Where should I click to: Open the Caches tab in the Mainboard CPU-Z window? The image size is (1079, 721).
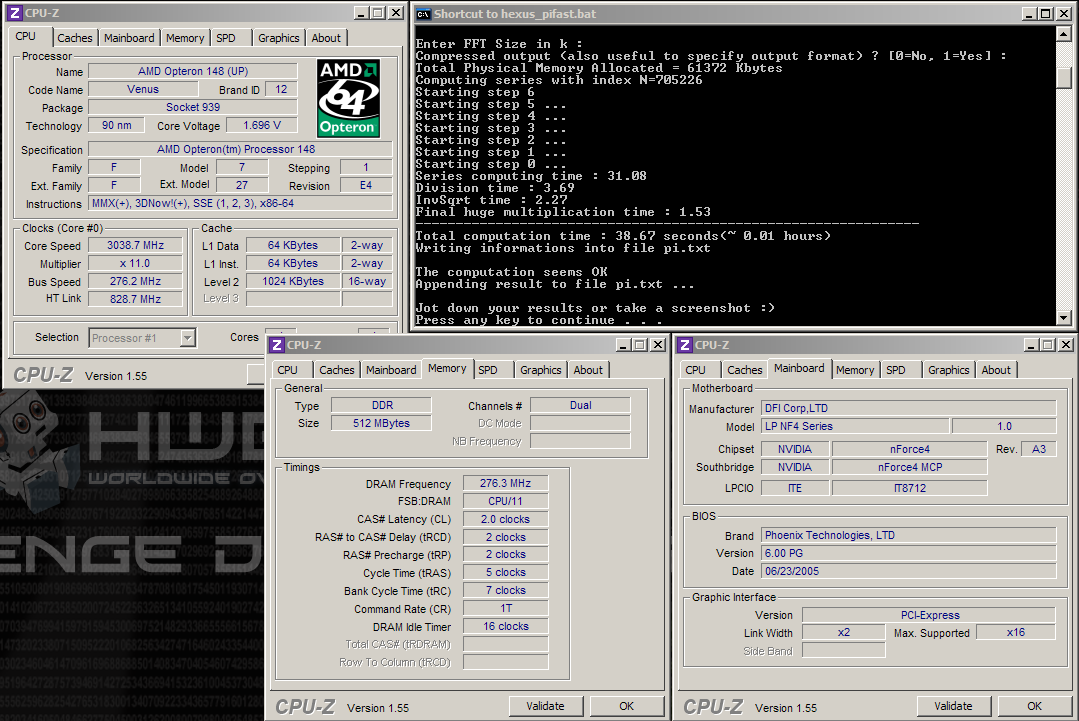pos(745,369)
